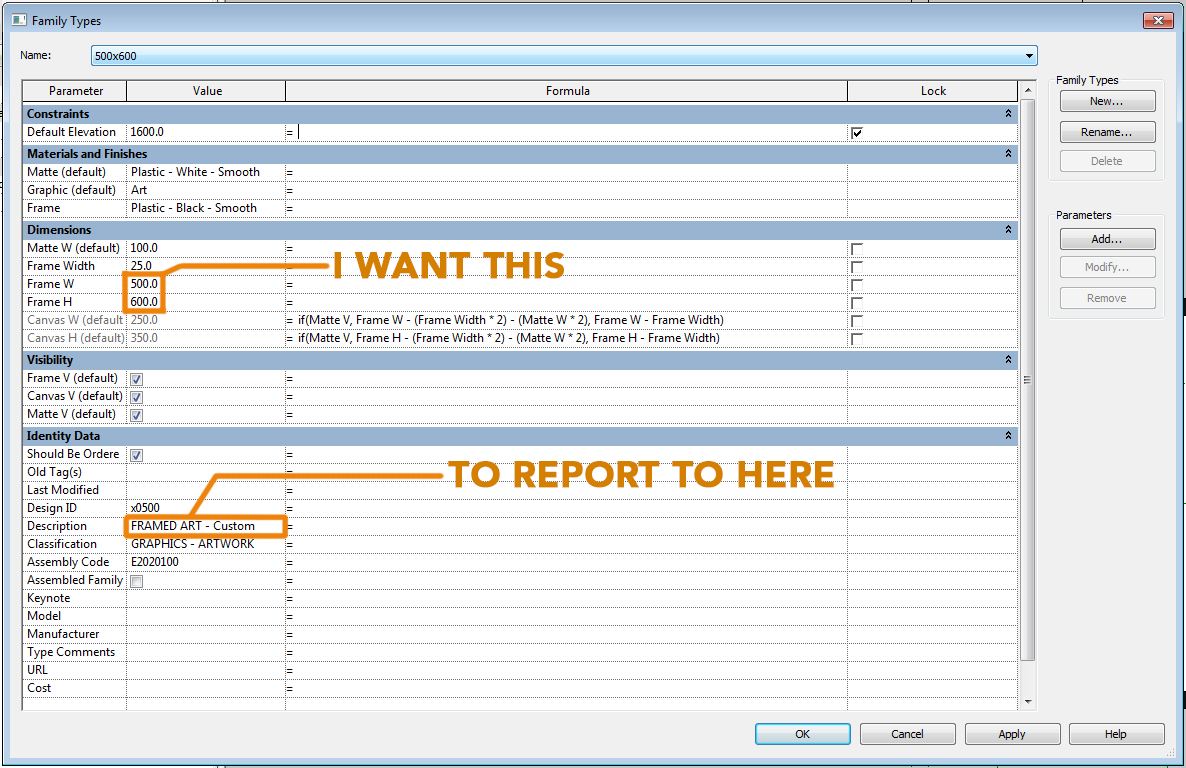This screenshot has height=768, width=1186.
Task: Collapse the Constraints section
Action: coord(1007,113)
